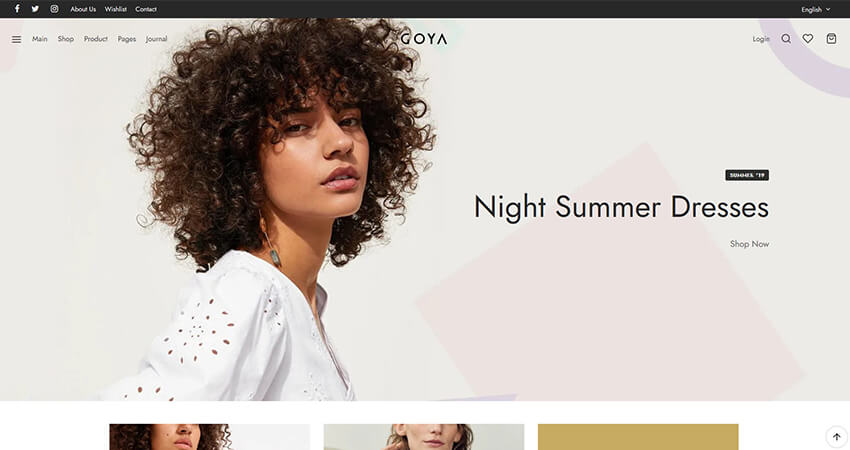Open the wishlist heart icon
This screenshot has height=450, width=850.
(808, 38)
